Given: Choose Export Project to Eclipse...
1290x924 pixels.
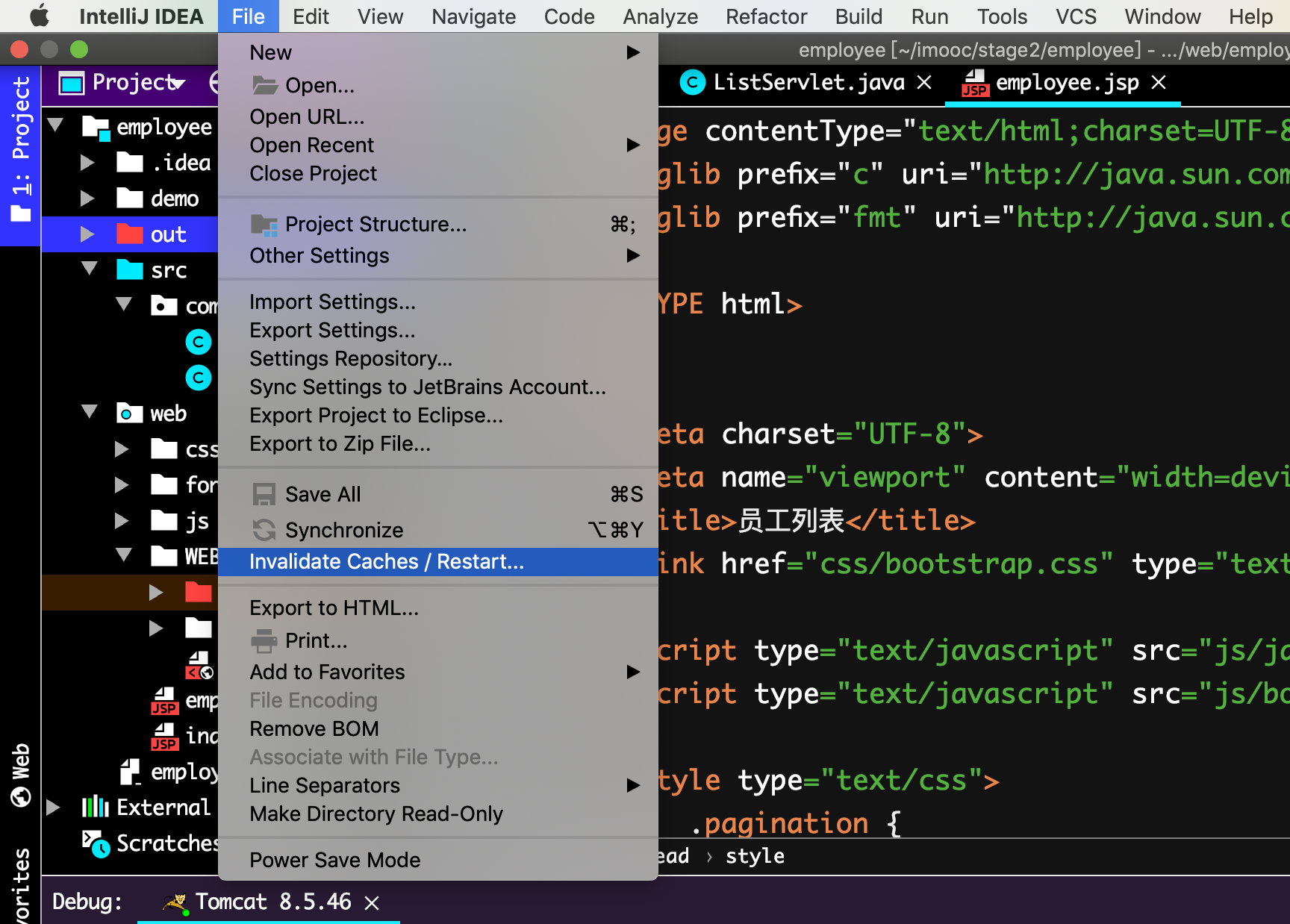Looking at the screenshot, I should click(x=438, y=415).
